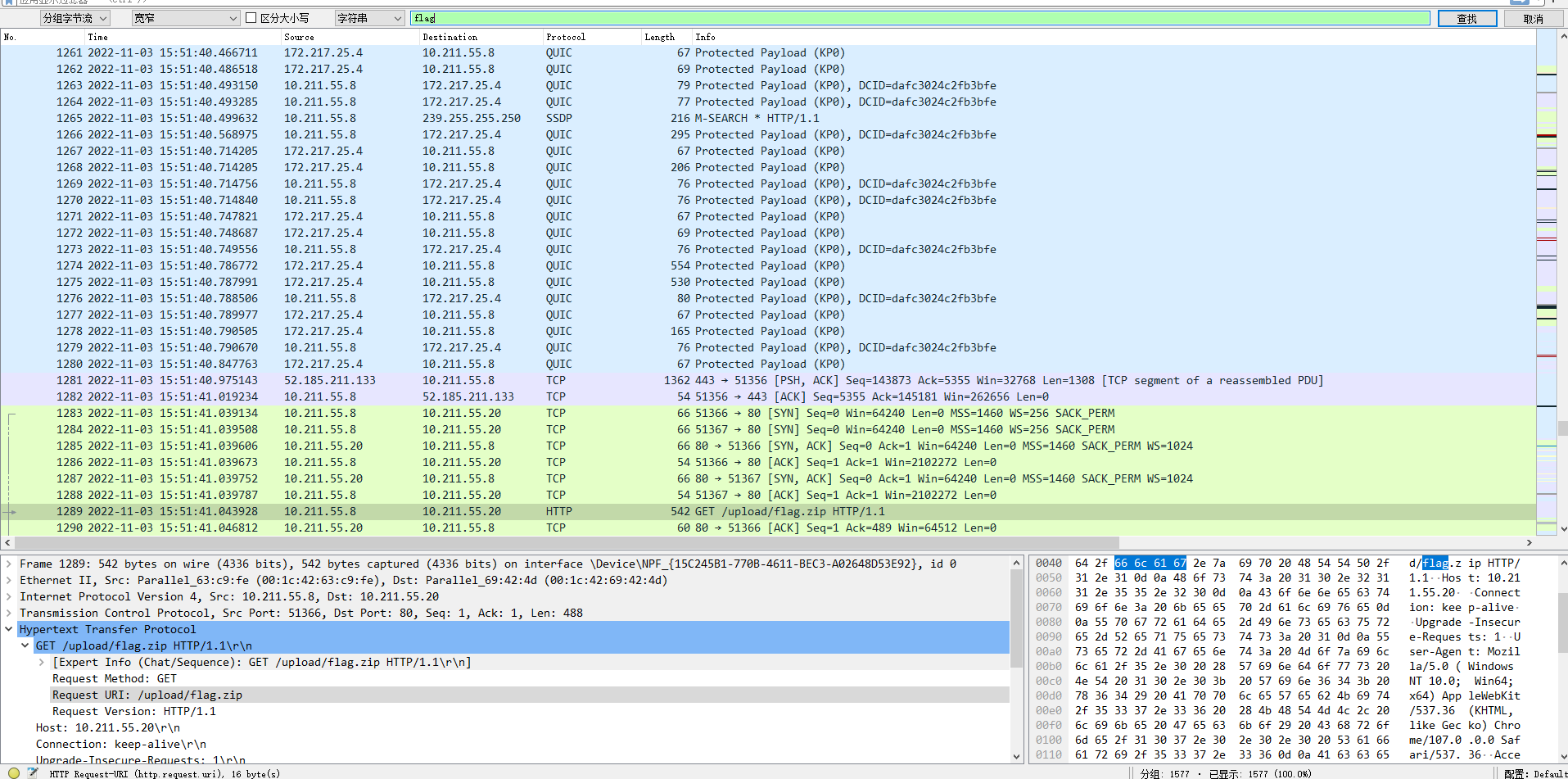This screenshot has width=1568, height=779.
Task: Open the 宽窄 character width dropdown
Action: pyautogui.click(x=184, y=18)
